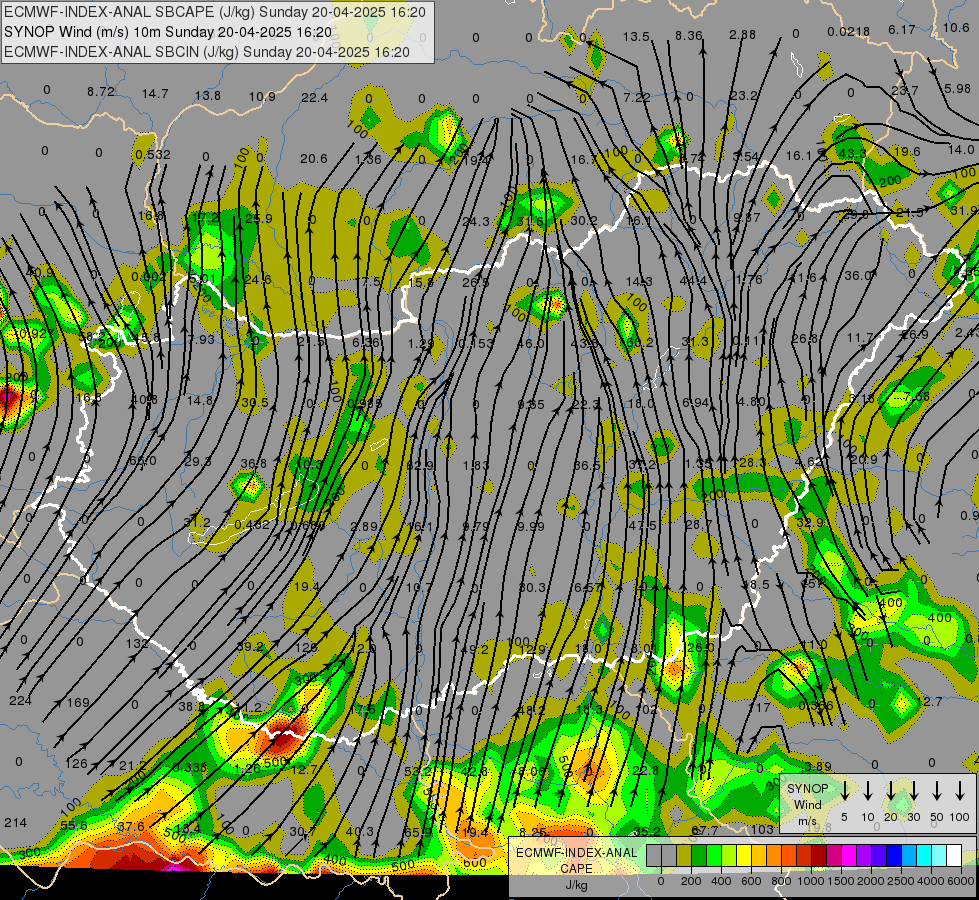The width and height of the screenshot is (979, 900).
Task: Click the map value 55.6
Action: point(74,826)
